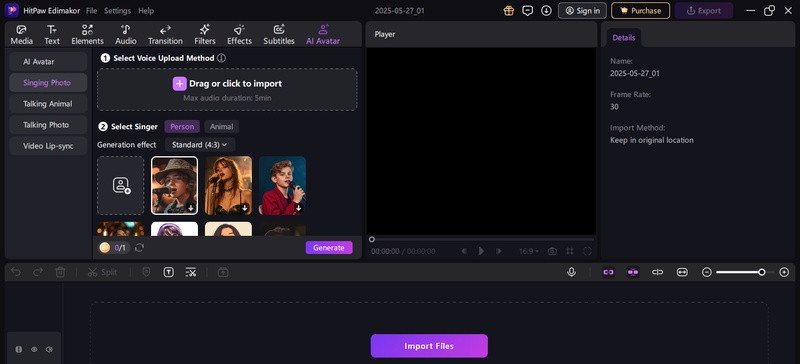The width and height of the screenshot is (800, 364).
Task: Open the Transition tab
Action: click(x=165, y=35)
